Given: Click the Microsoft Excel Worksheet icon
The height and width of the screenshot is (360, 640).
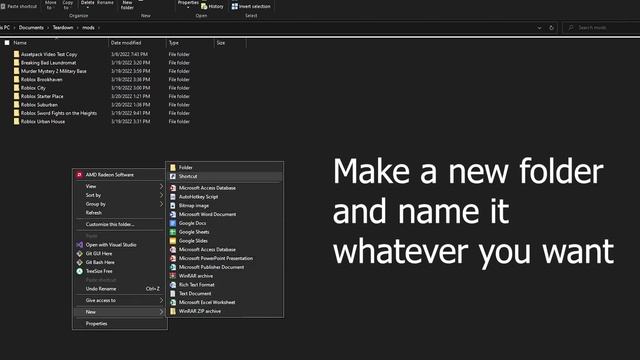Looking at the screenshot, I should coord(173,302).
